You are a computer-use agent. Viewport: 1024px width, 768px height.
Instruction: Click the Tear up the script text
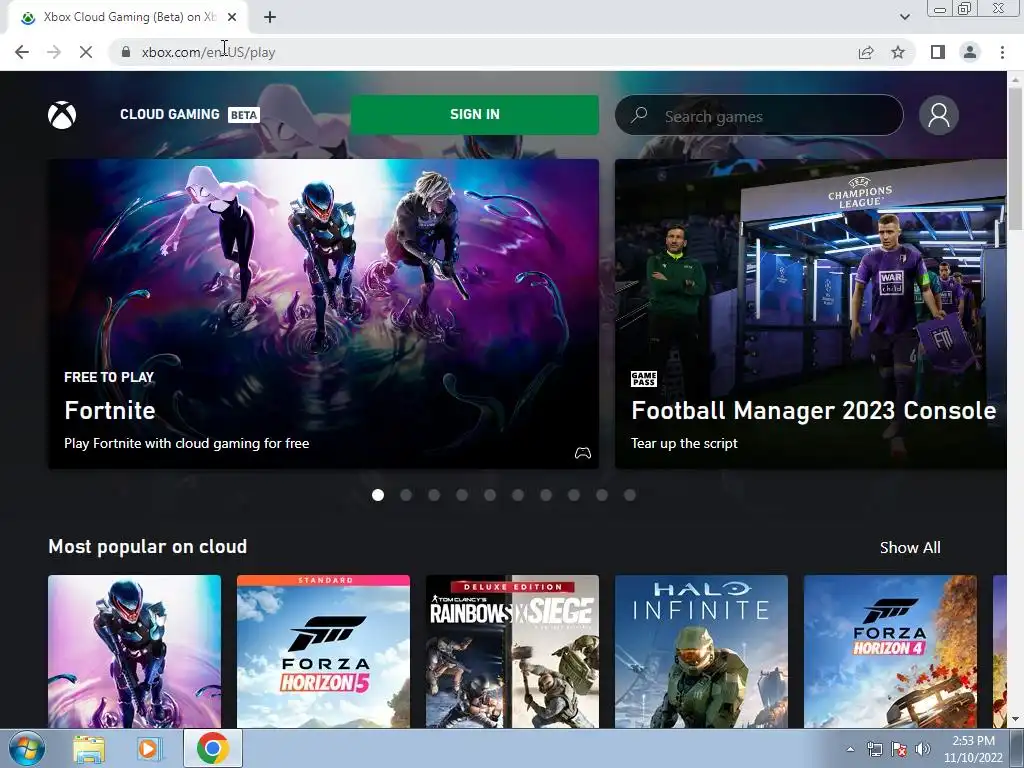pos(684,443)
